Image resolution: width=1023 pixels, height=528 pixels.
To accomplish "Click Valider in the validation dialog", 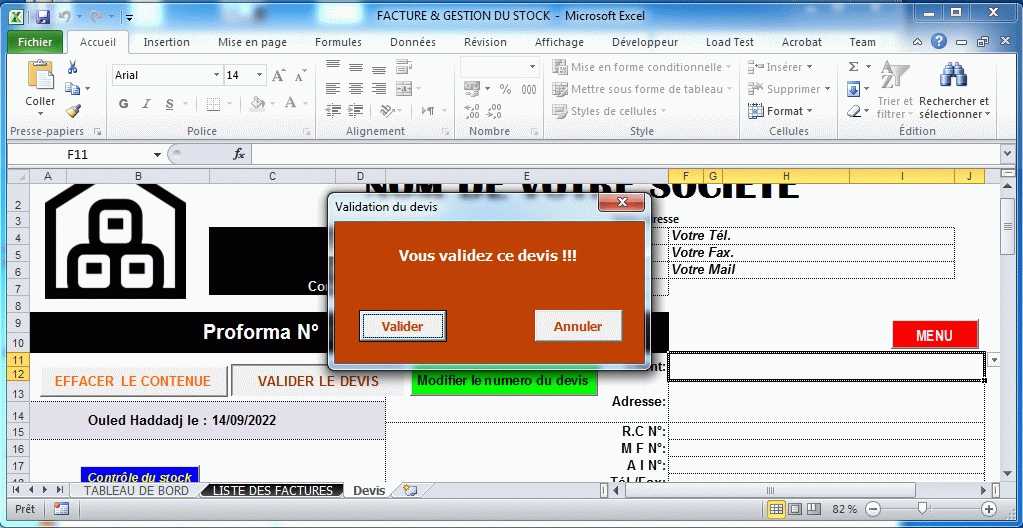I will [403, 326].
